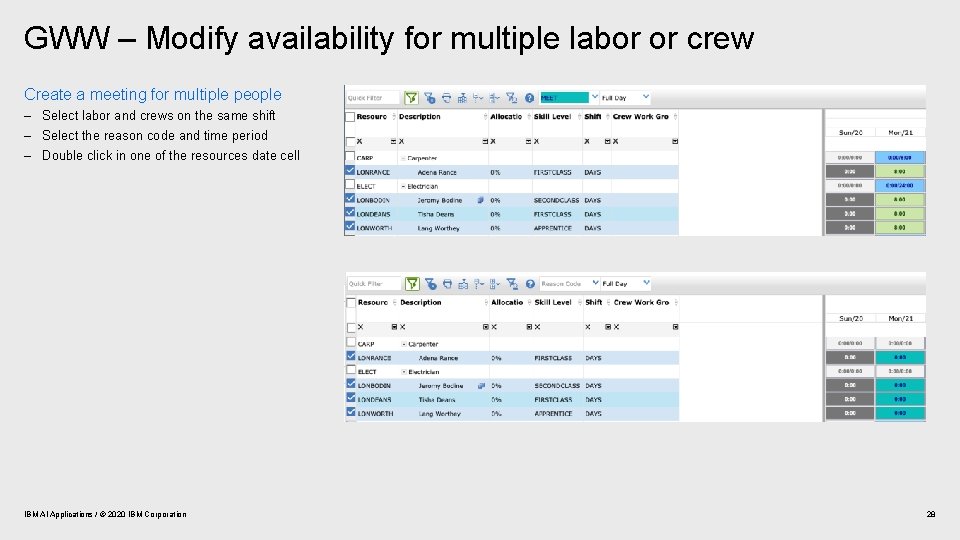
Task: Click the Quick Filter field in upper grid
Action: 372,98
